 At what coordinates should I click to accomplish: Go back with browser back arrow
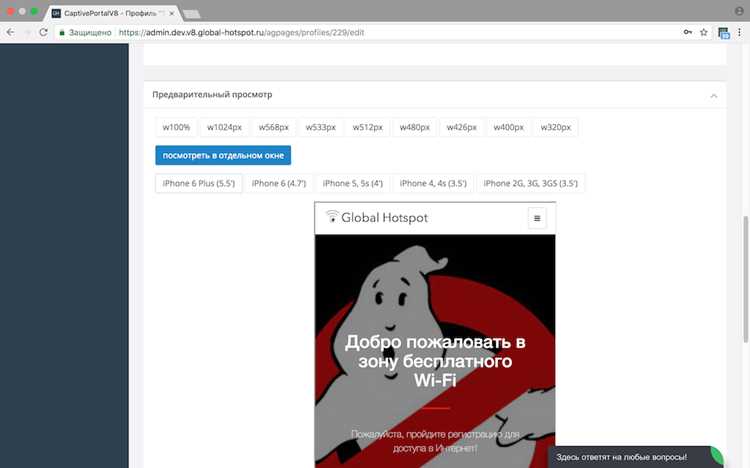pyautogui.click(x=10, y=32)
